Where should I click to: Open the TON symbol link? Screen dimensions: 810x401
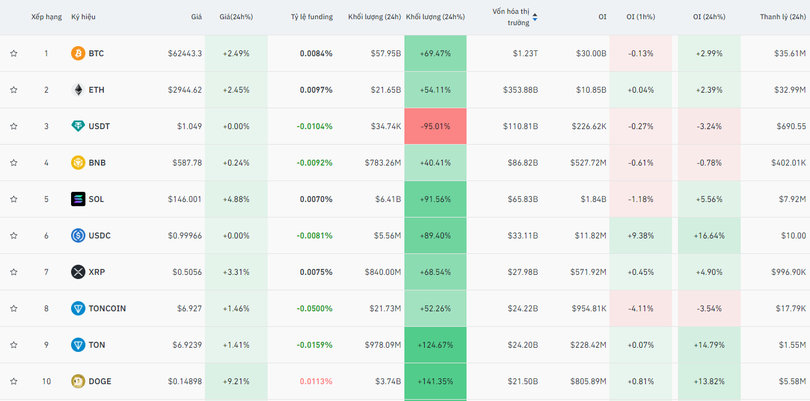(x=97, y=345)
